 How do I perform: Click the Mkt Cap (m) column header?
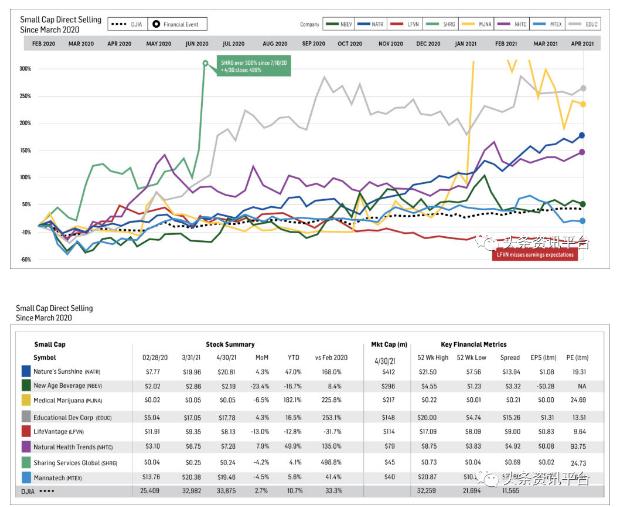(388, 344)
